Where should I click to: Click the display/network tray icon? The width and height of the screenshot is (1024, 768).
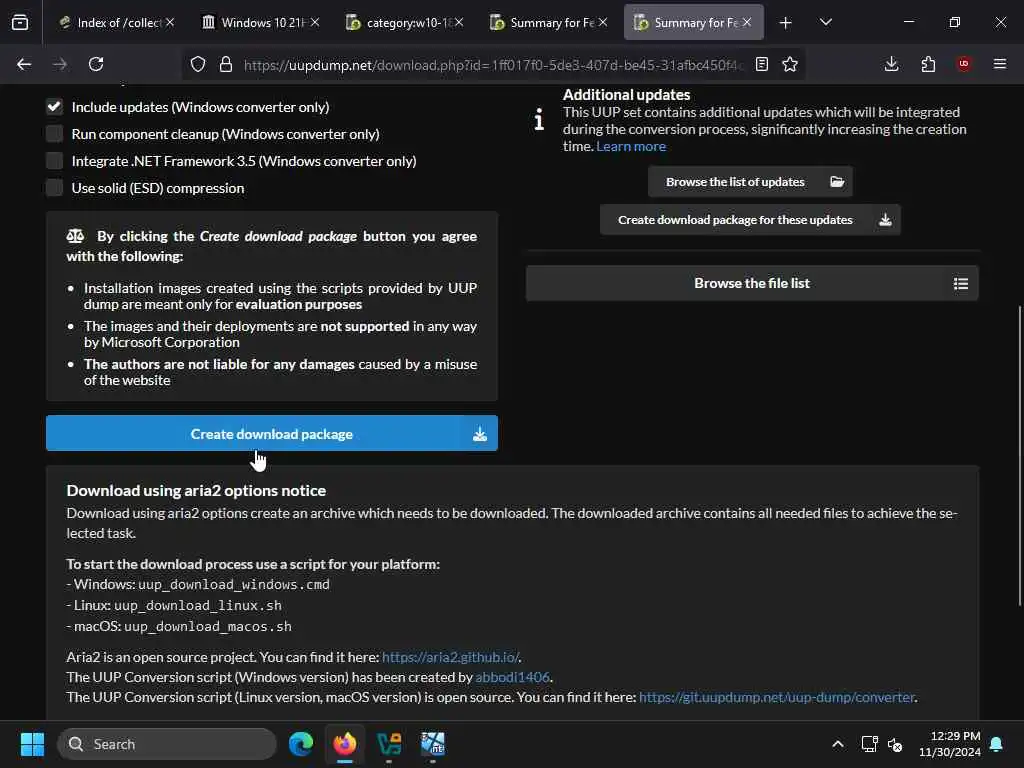(869, 744)
